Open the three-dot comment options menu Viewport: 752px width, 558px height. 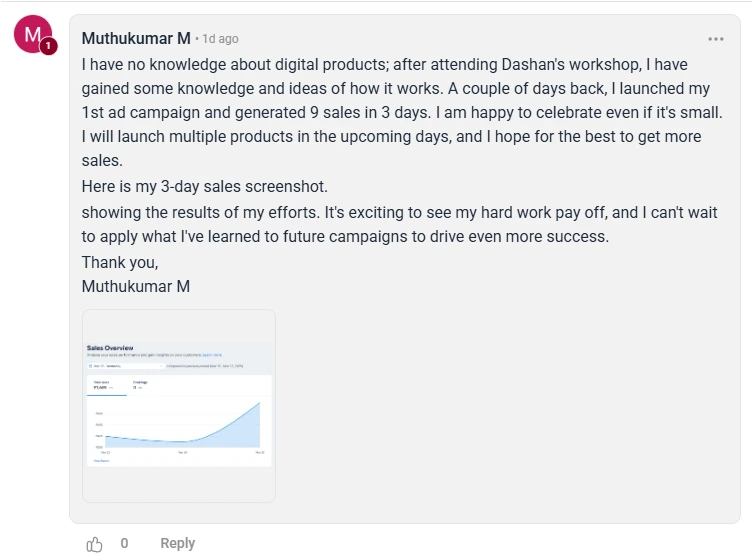(x=716, y=39)
